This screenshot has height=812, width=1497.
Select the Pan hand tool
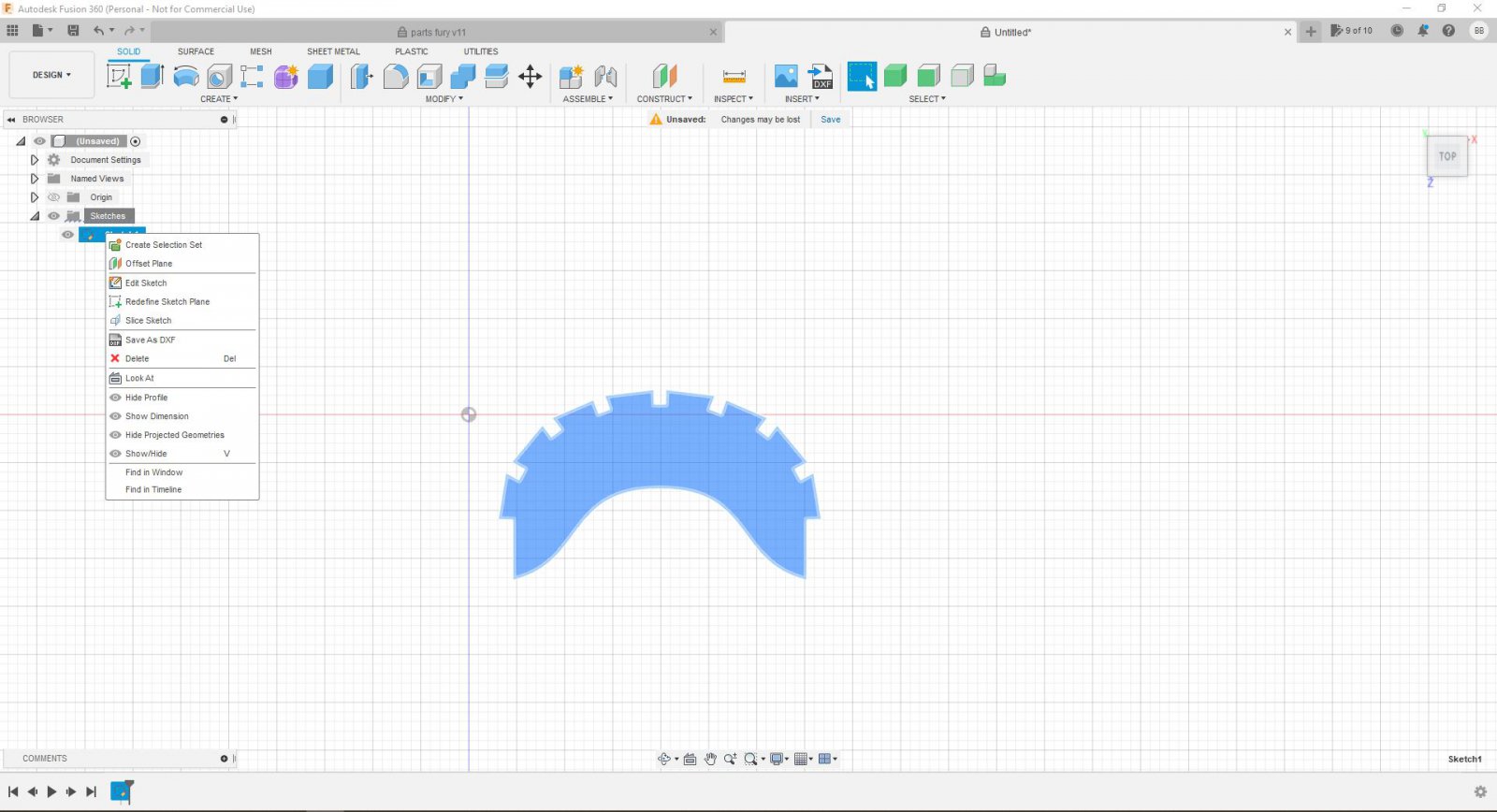[x=710, y=759]
